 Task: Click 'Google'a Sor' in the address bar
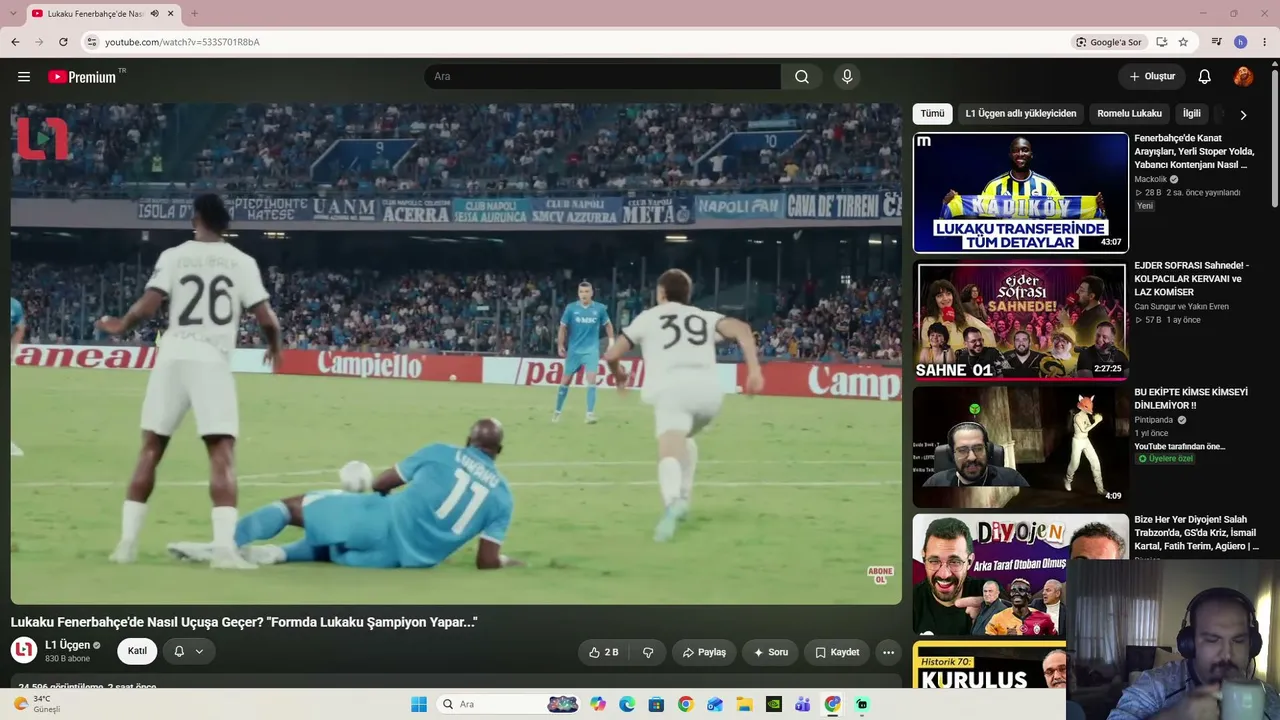tap(1108, 42)
